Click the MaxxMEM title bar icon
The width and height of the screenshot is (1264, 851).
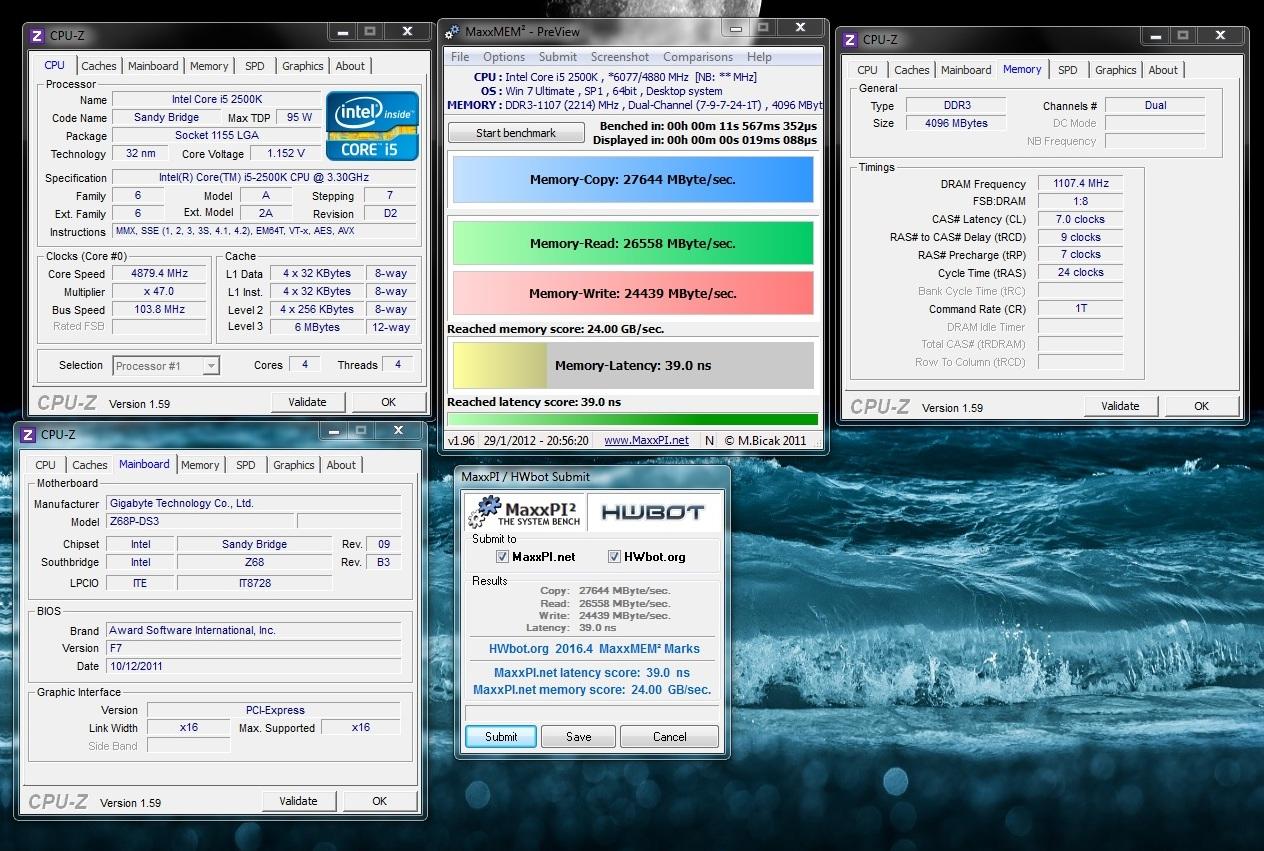click(x=454, y=32)
